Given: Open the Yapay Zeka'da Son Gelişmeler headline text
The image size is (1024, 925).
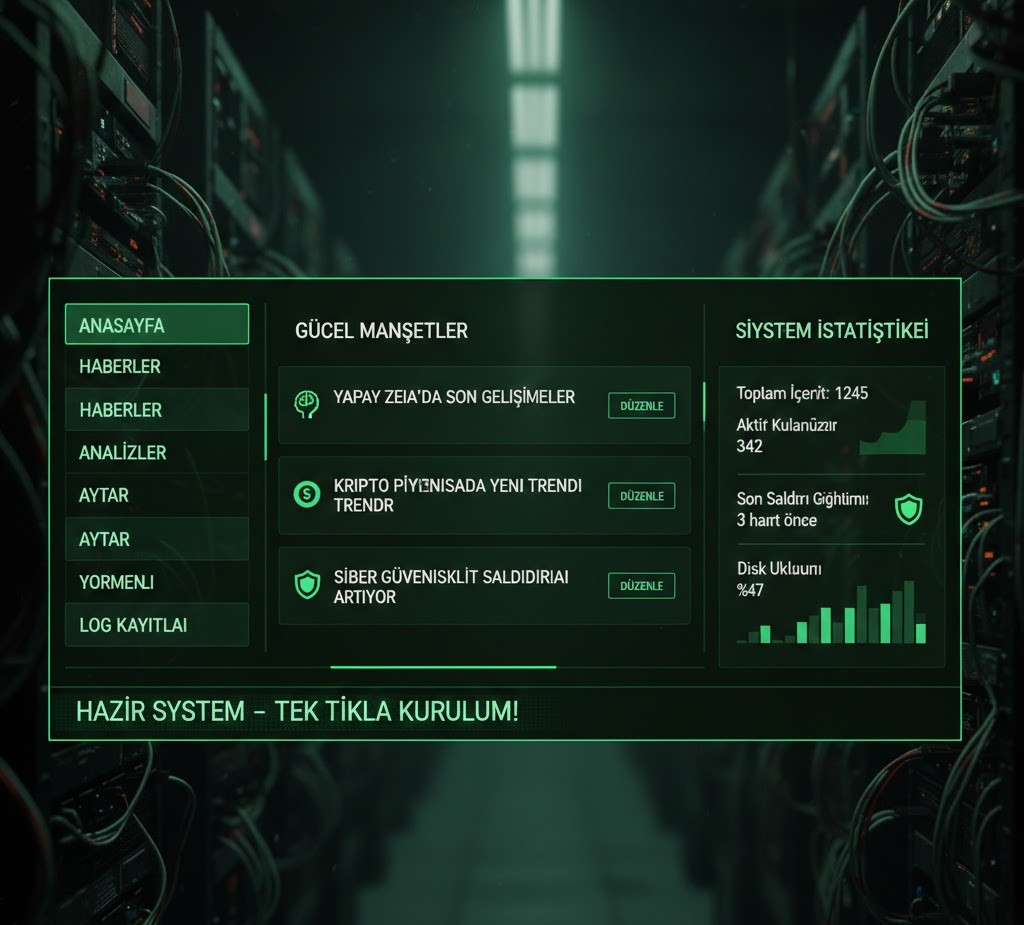Looking at the screenshot, I should coord(454,398).
